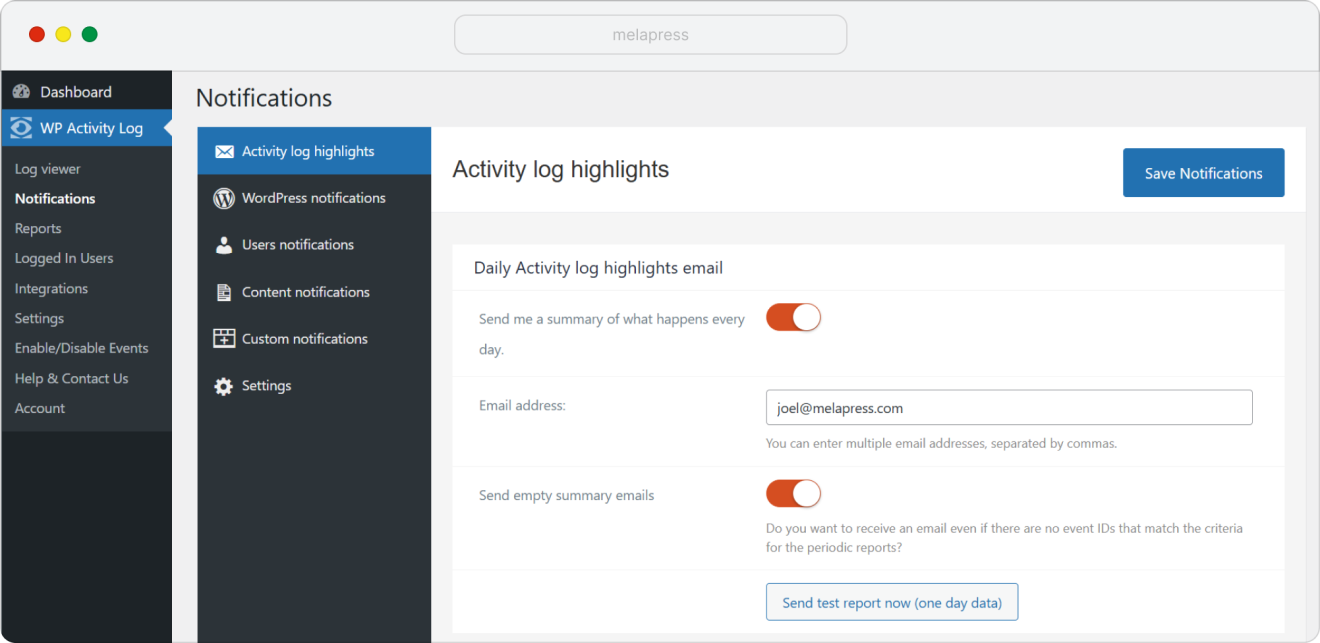The image size is (1320, 643).
Task: Click the yellow minimize window button
Action: (63, 34)
